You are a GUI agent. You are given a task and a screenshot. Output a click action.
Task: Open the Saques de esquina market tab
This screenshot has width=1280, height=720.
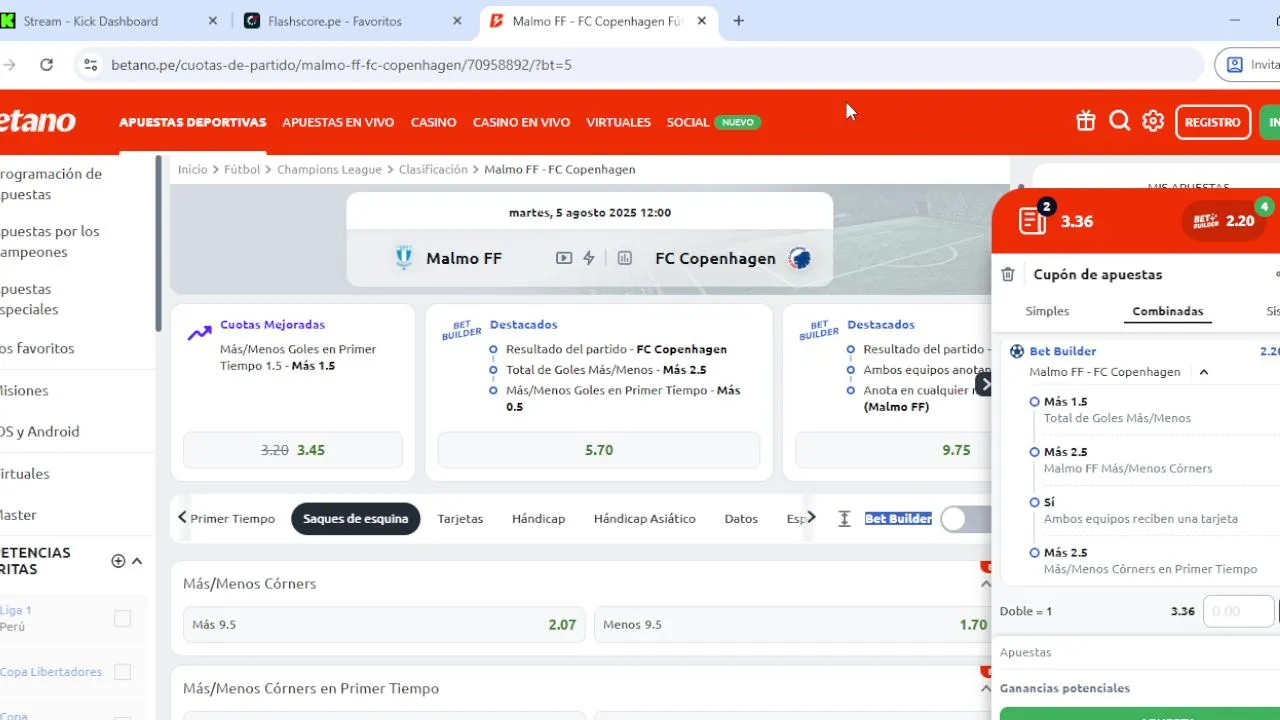click(x=356, y=519)
